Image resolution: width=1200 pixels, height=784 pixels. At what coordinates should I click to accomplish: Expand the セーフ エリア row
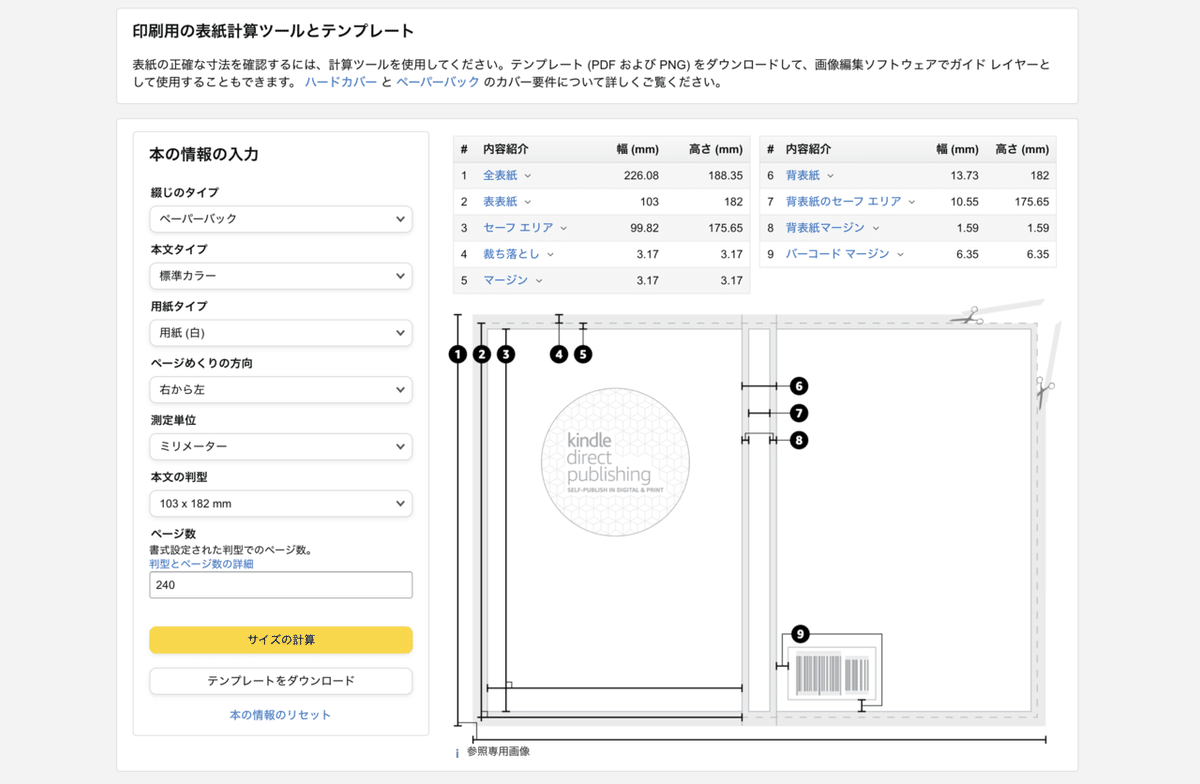[525, 228]
